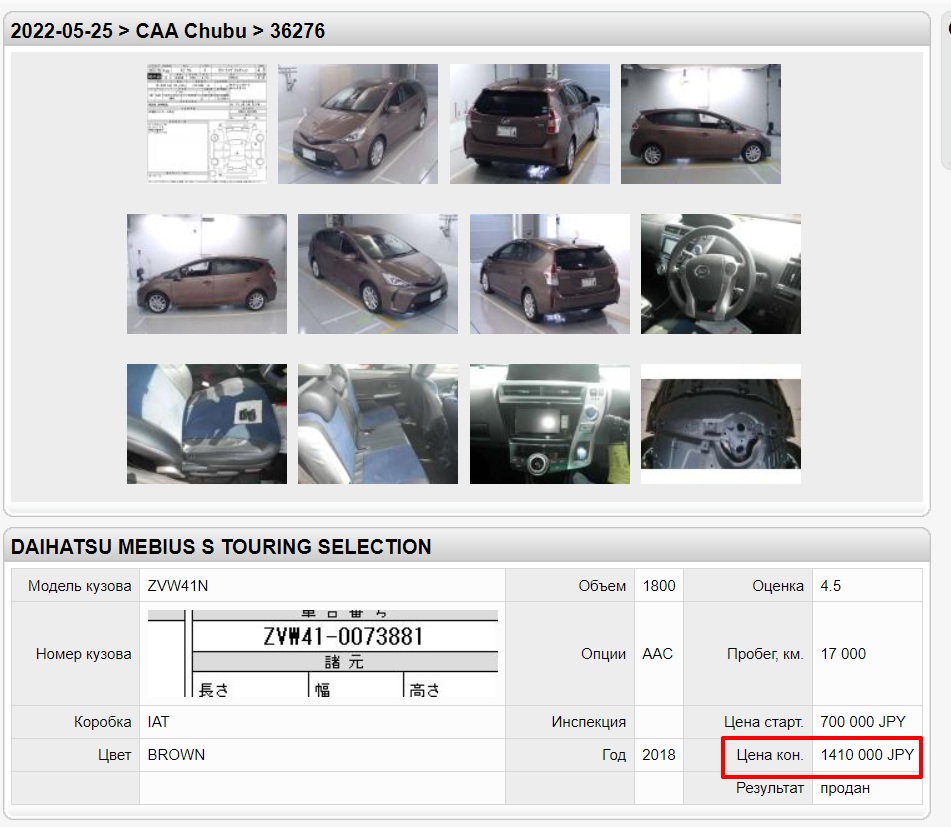The height and width of the screenshot is (827, 951).
Task: Select year value 2018
Action: [x=659, y=755]
